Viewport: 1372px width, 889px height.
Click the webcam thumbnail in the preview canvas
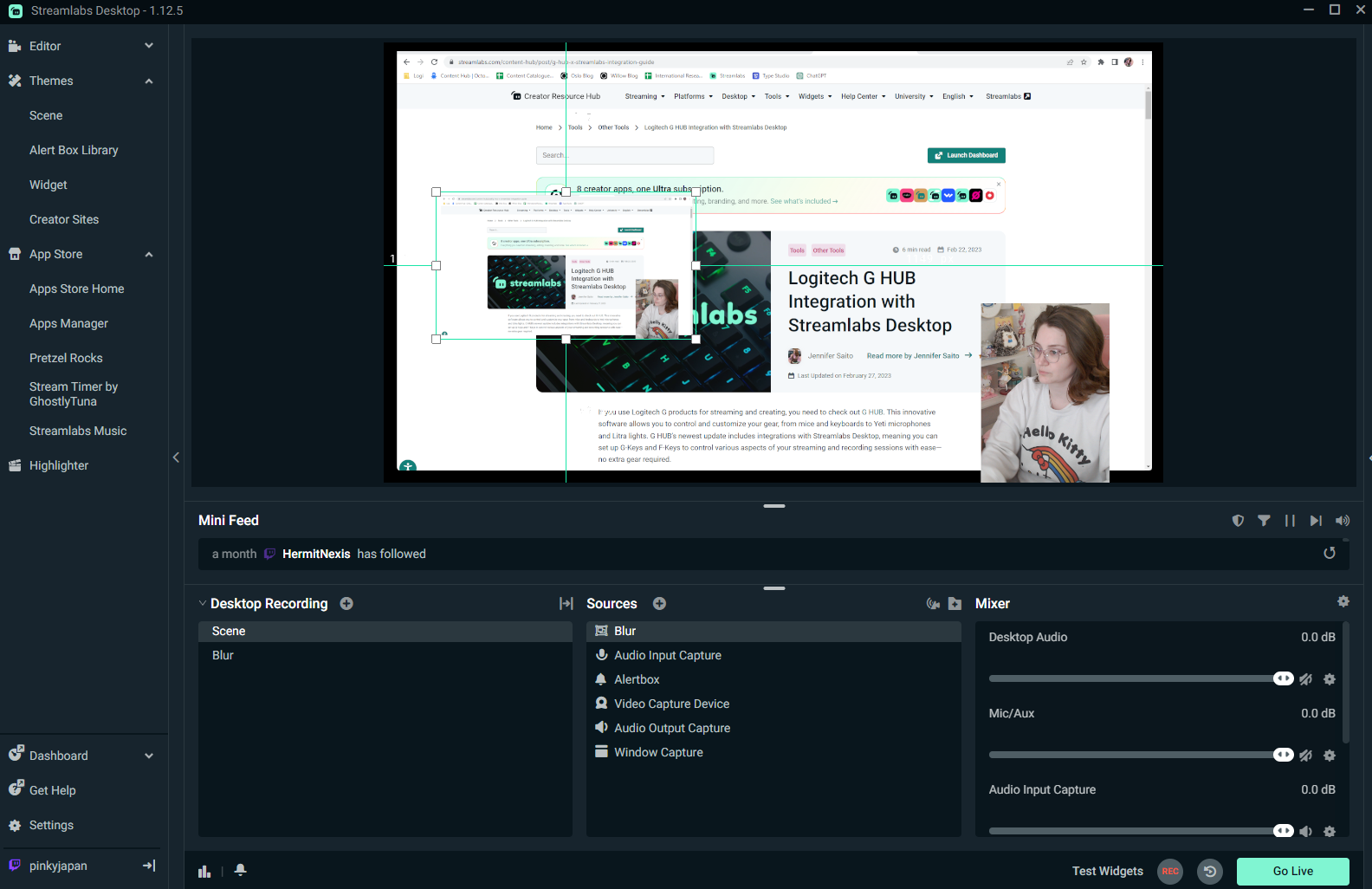[x=1045, y=393]
